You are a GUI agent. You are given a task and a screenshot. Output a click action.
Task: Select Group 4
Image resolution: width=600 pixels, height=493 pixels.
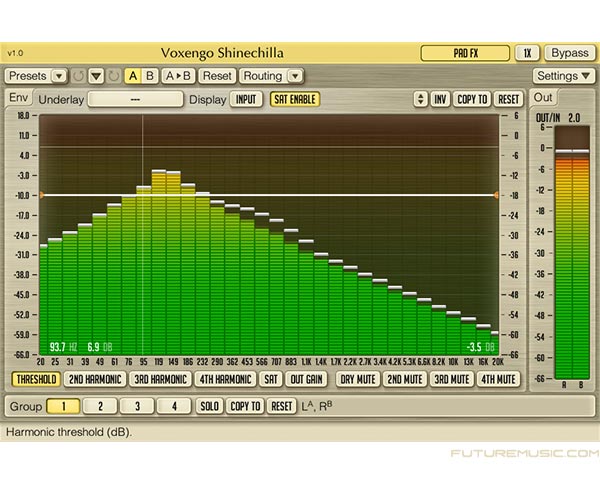[174, 406]
